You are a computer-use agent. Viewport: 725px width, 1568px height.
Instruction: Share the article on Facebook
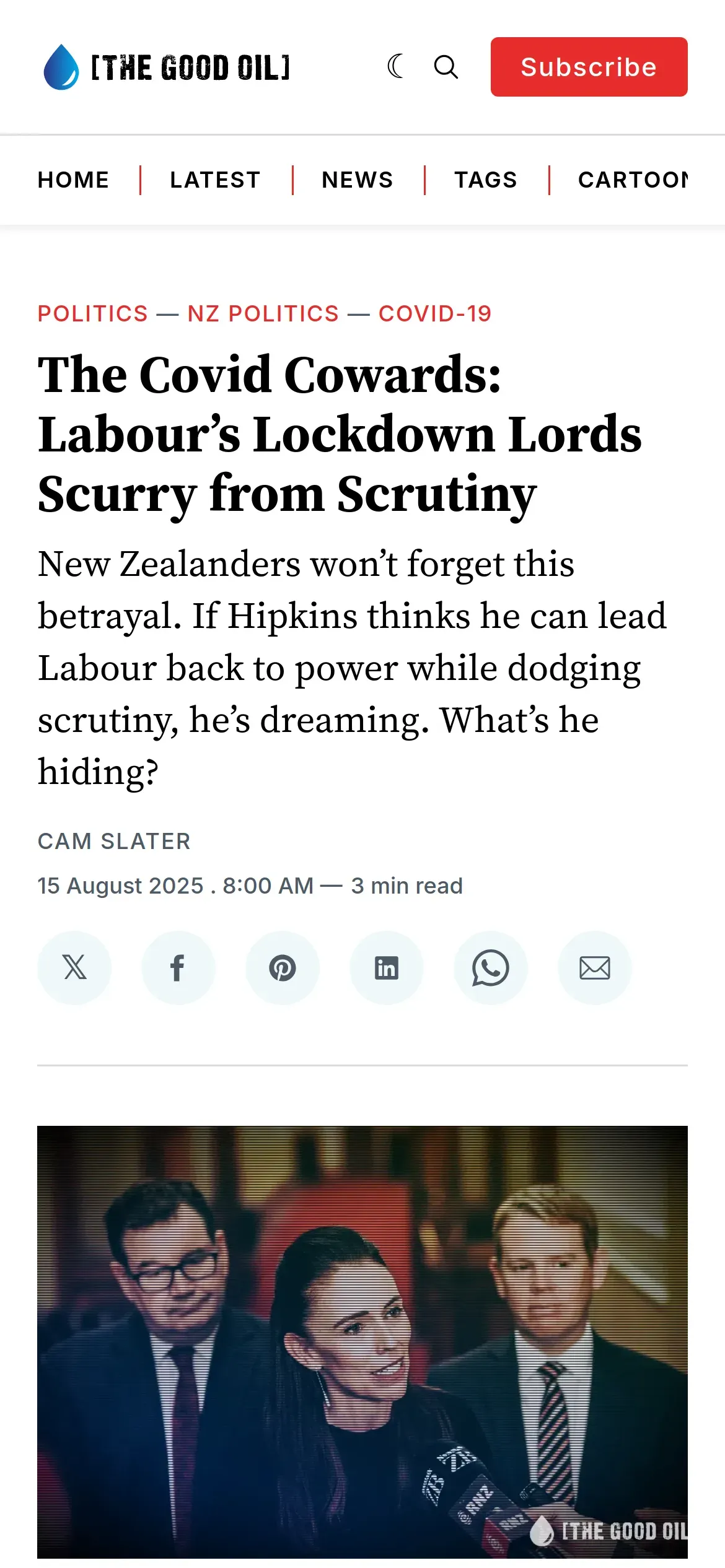coord(178,967)
